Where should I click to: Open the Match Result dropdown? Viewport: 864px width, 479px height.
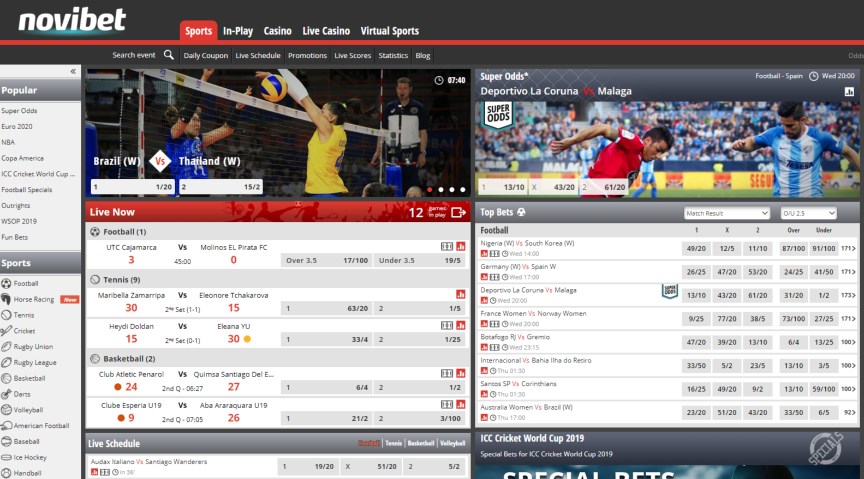click(x=726, y=213)
